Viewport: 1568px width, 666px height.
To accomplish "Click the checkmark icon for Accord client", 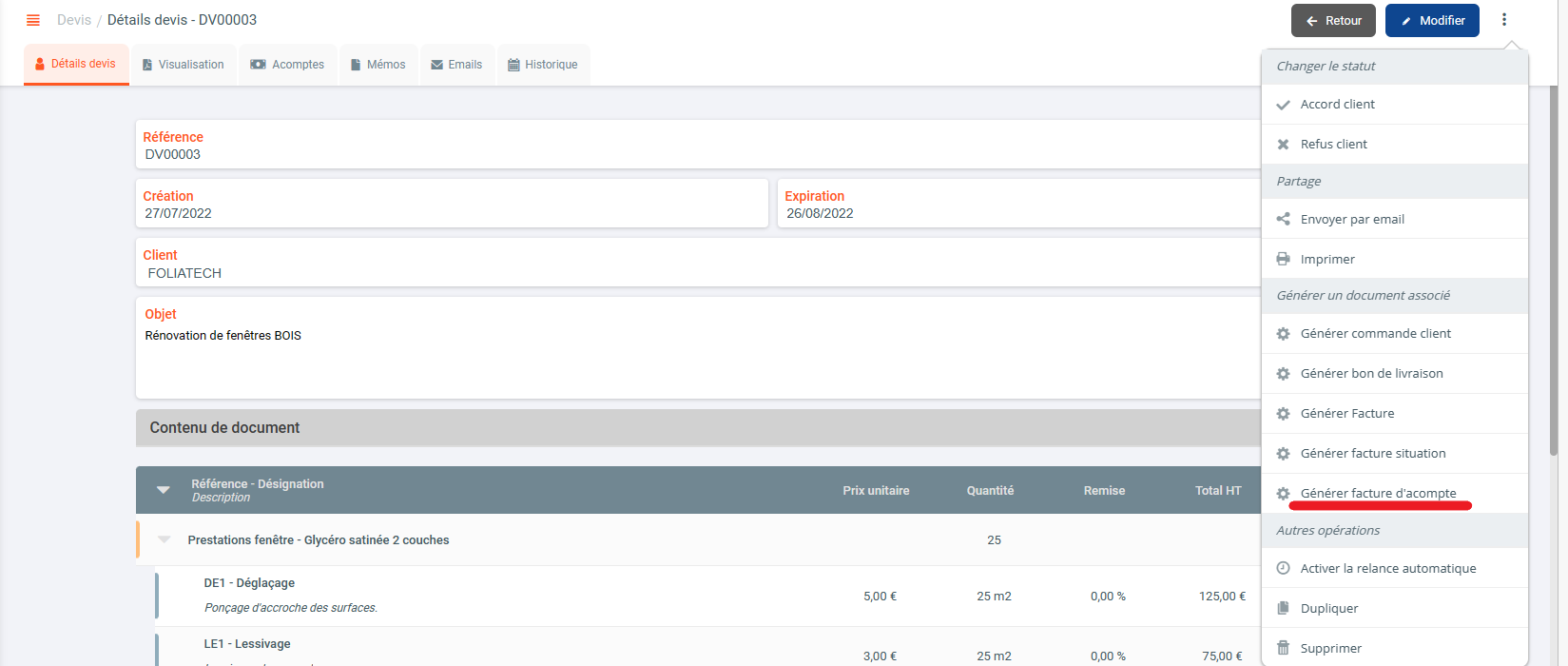I will (x=1283, y=105).
